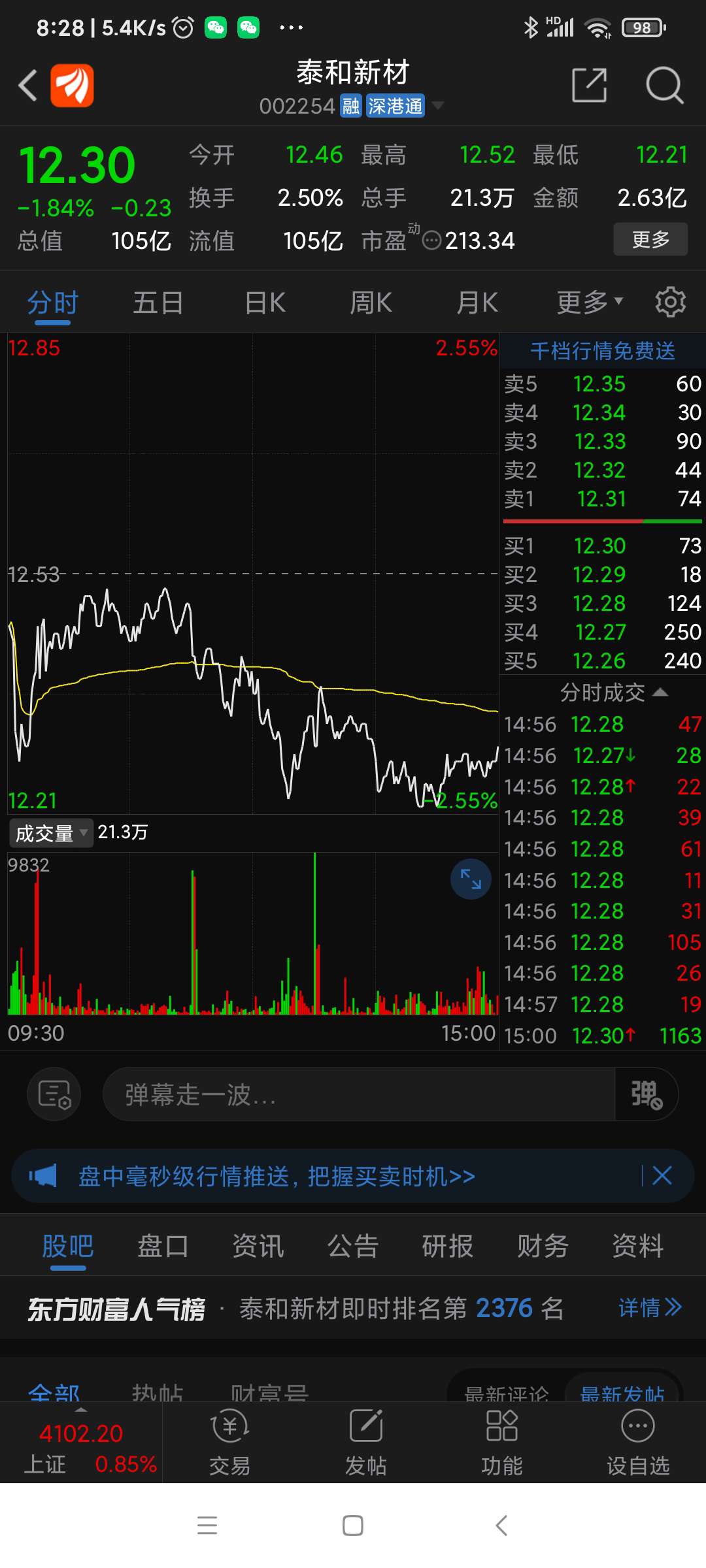Tap the 买5 12.26 order row

(603, 661)
